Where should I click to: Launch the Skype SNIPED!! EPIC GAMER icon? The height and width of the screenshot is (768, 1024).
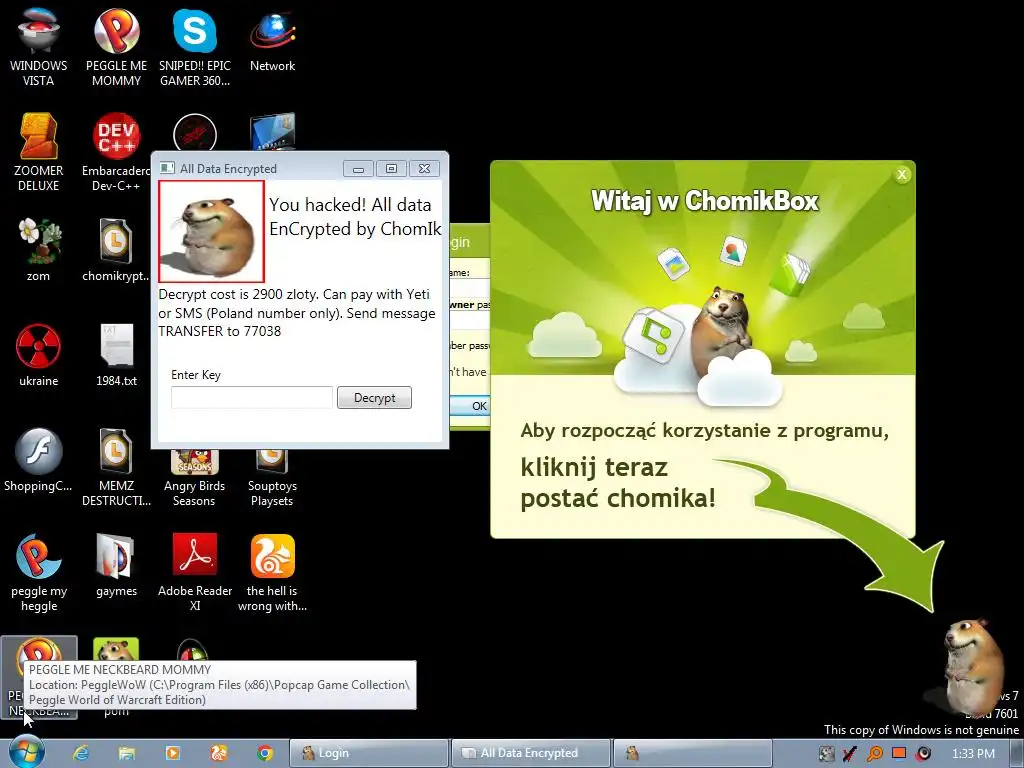tap(195, 47)
